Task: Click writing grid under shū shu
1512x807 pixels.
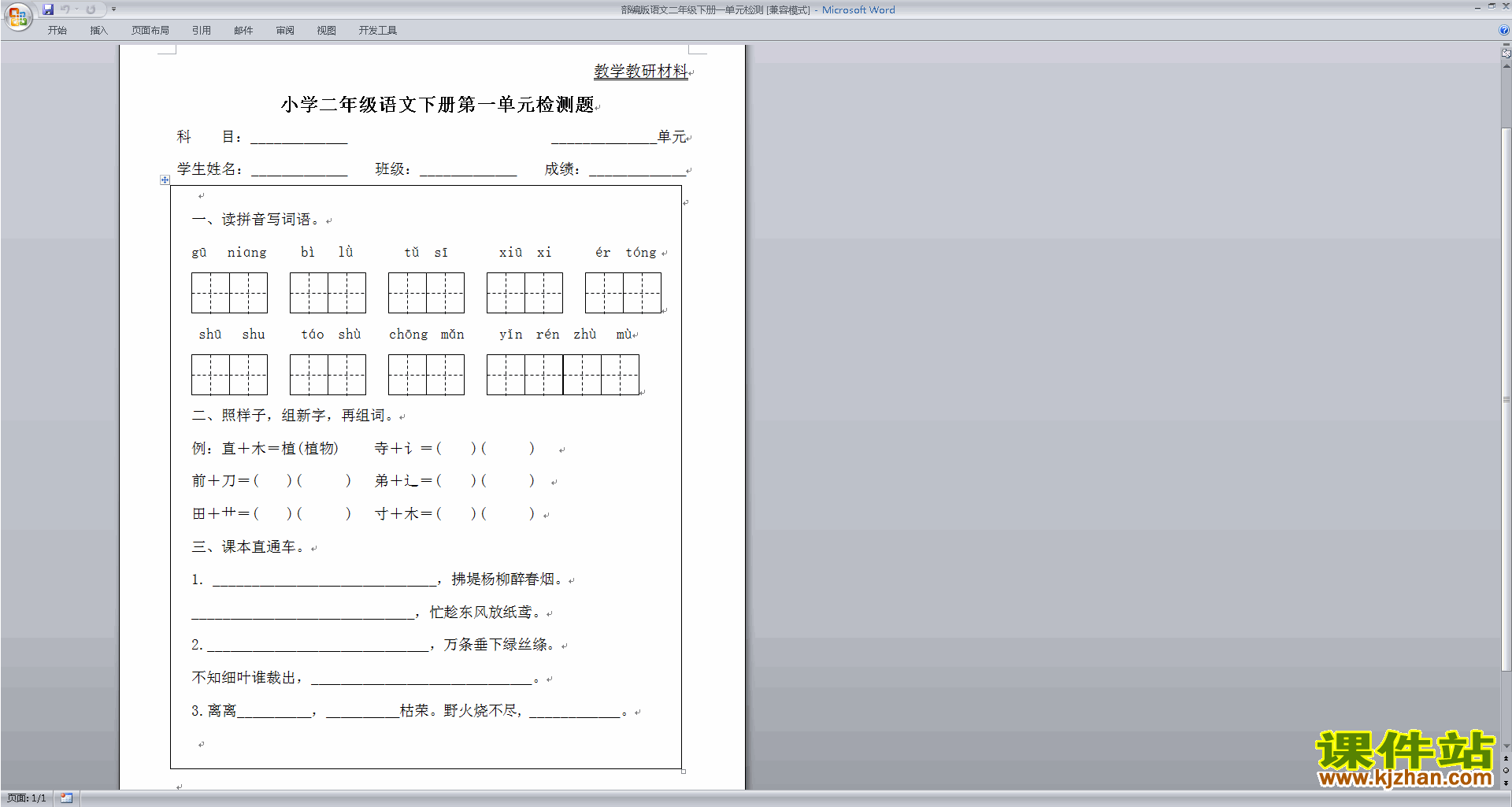Action: [x=229, y=375]
